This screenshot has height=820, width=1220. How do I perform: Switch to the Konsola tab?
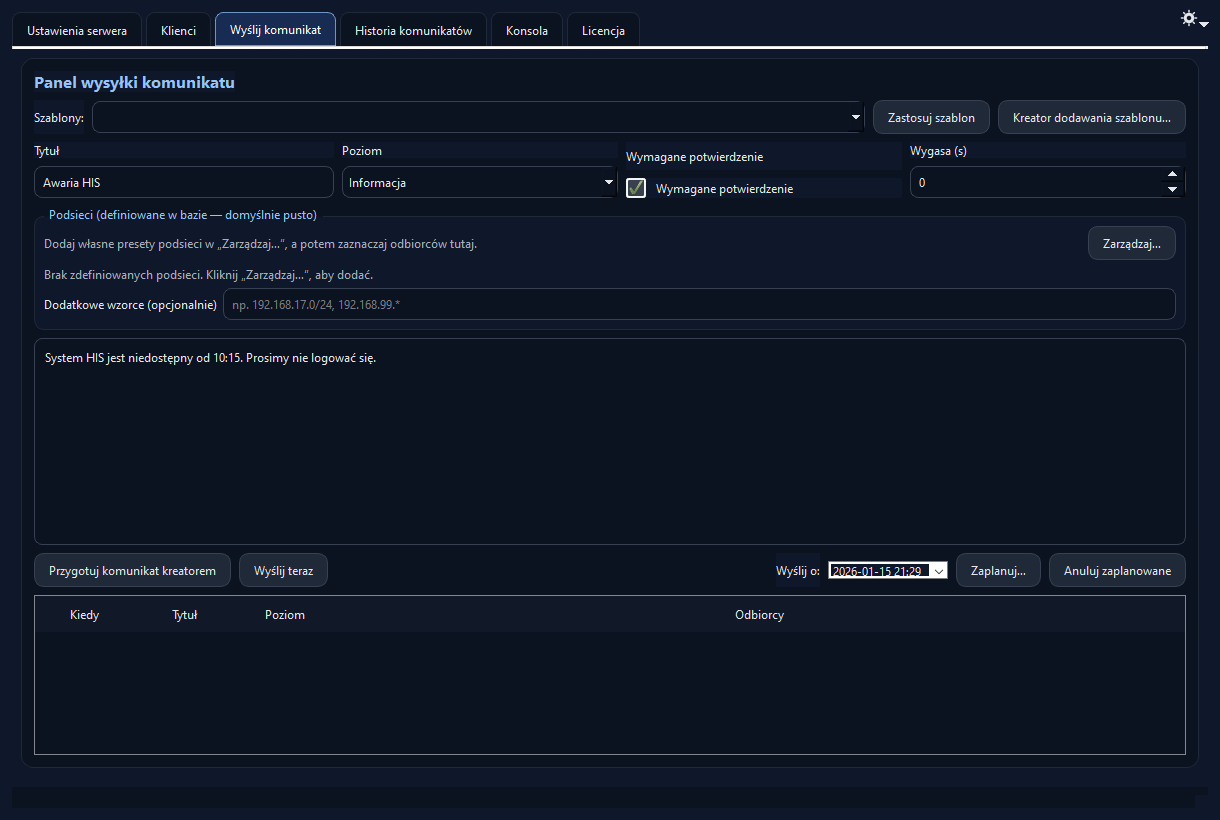point(526,30)
